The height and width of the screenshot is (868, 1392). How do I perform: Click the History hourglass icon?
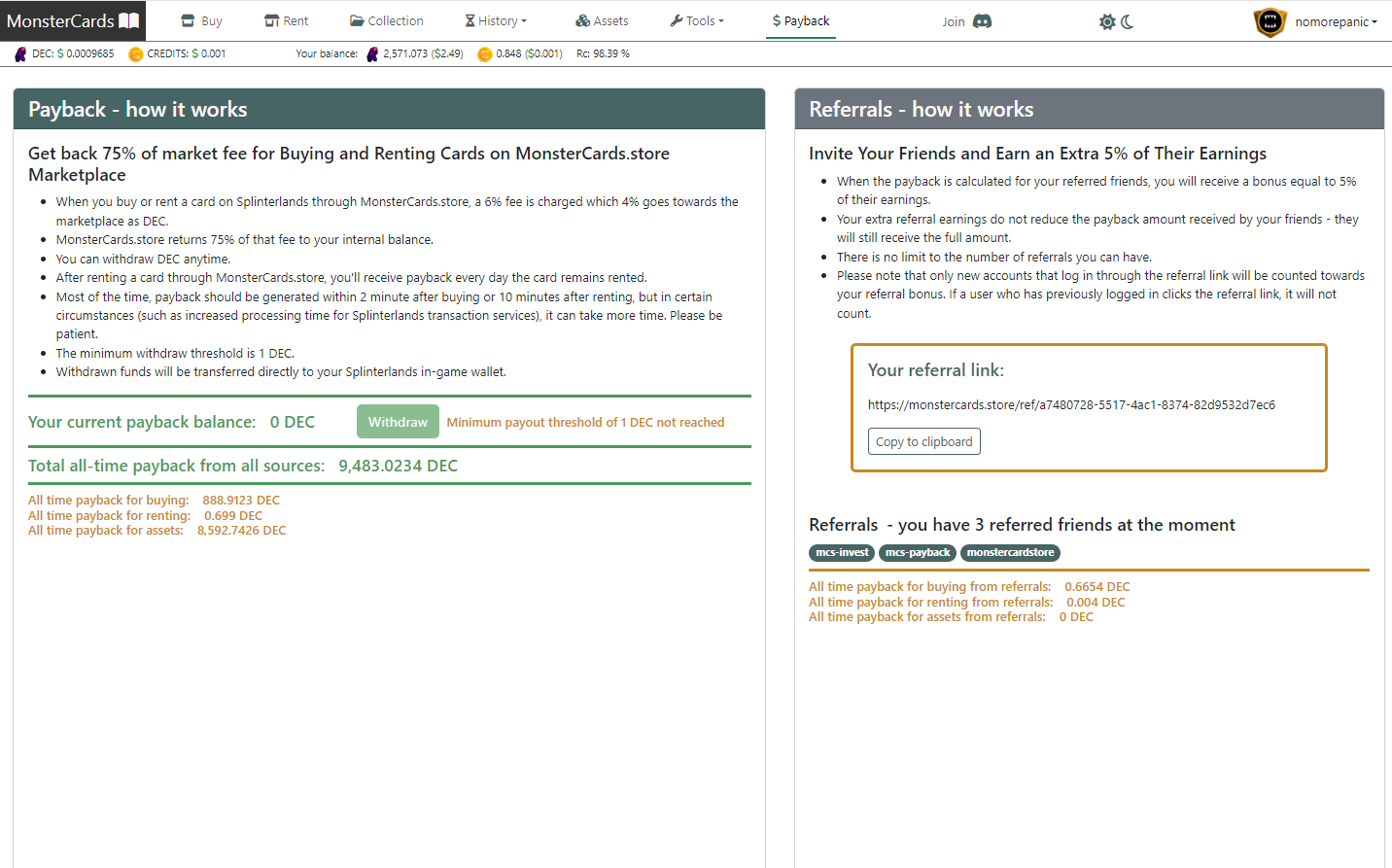coord(470,20)
